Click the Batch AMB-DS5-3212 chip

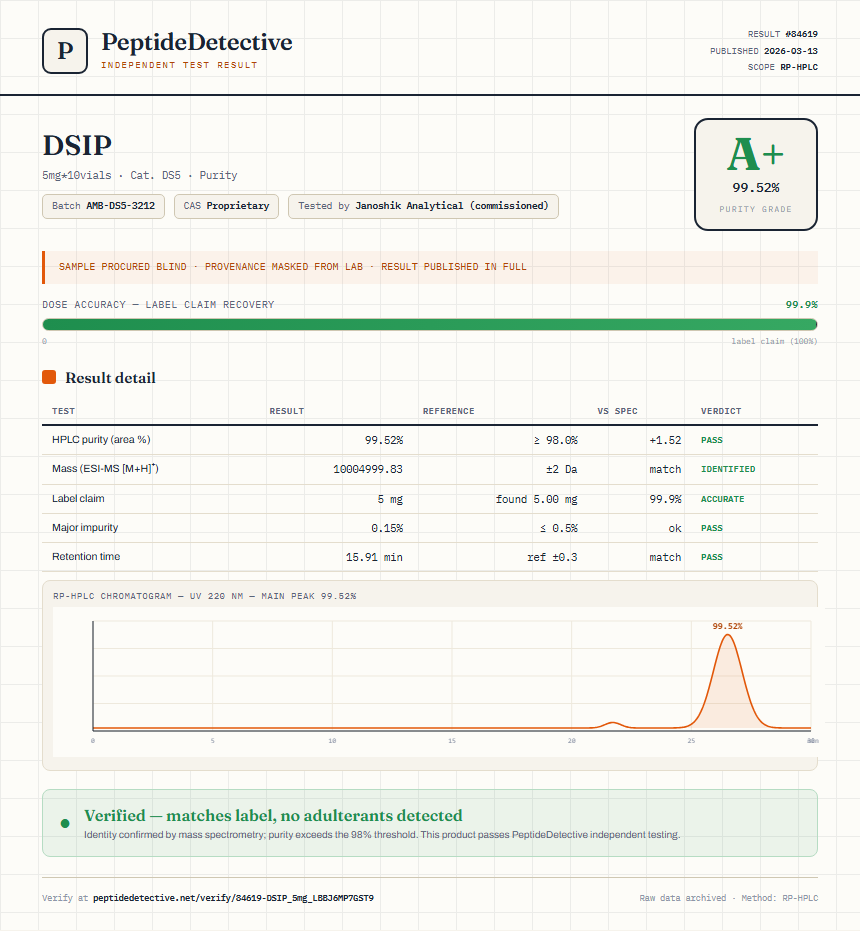click(103, 206)
